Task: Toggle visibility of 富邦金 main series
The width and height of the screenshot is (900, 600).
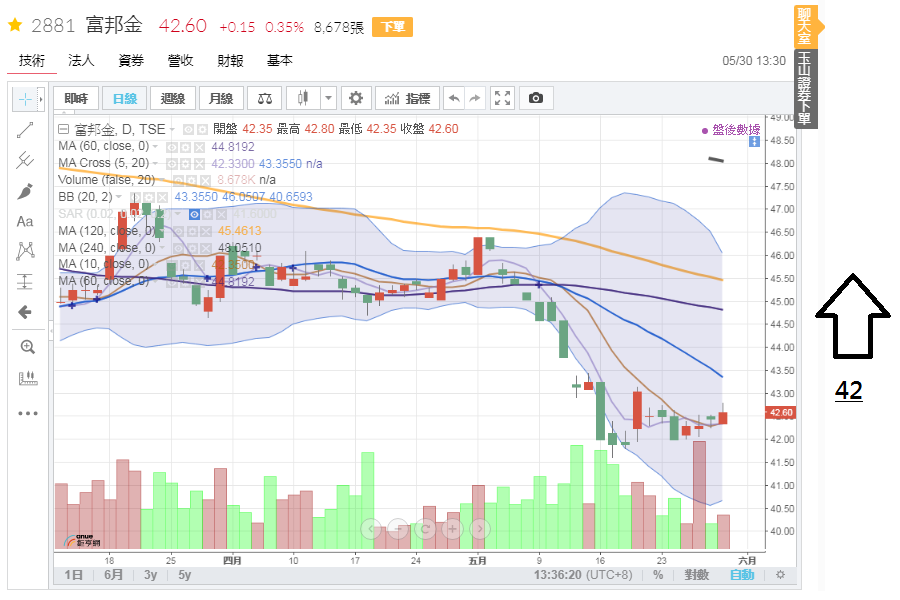Action: click(x=188, y=130)
